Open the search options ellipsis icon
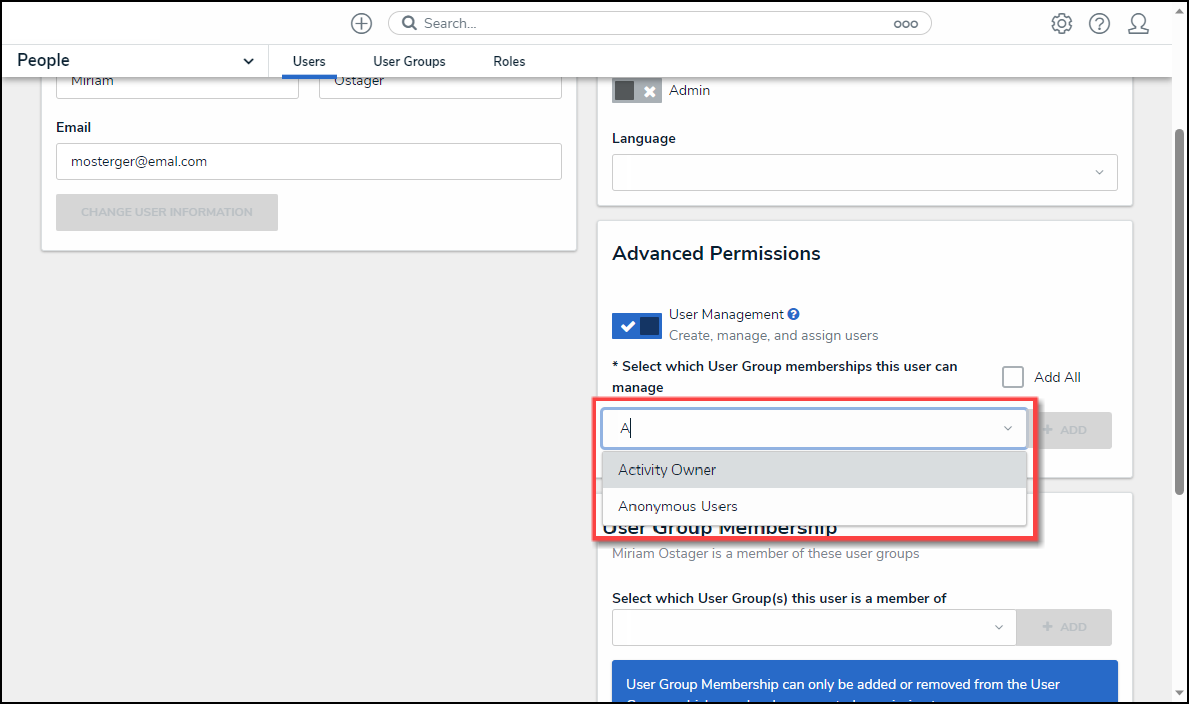 (905, 24)
